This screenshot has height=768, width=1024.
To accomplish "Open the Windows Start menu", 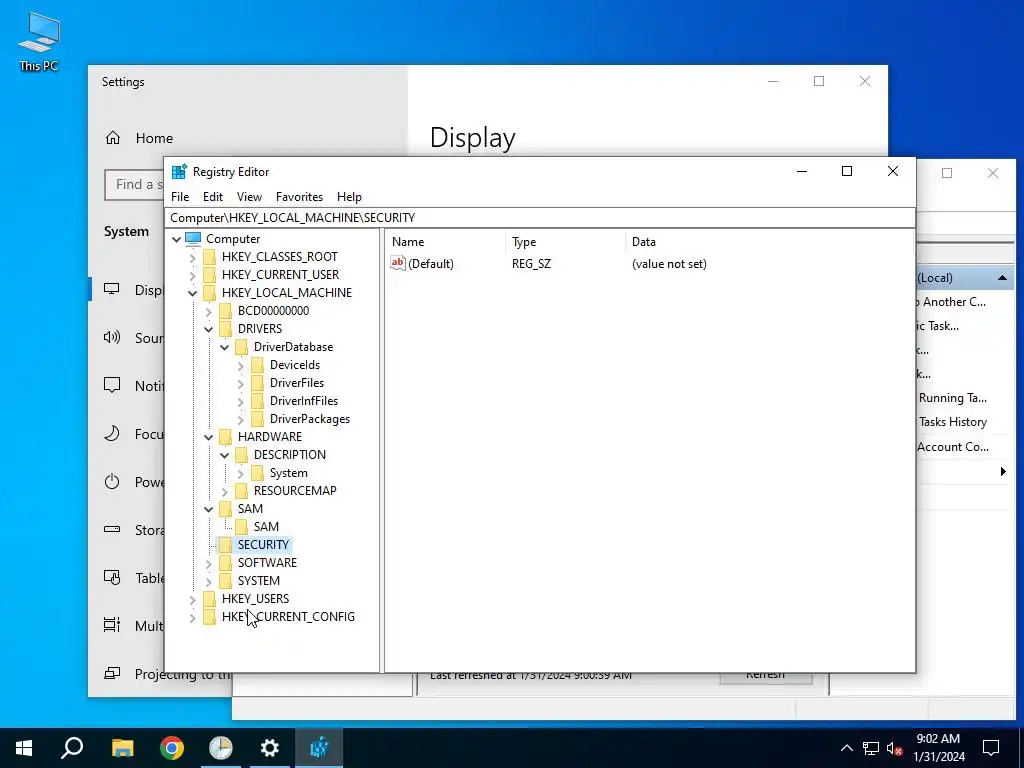I will (x=24, y=748).
